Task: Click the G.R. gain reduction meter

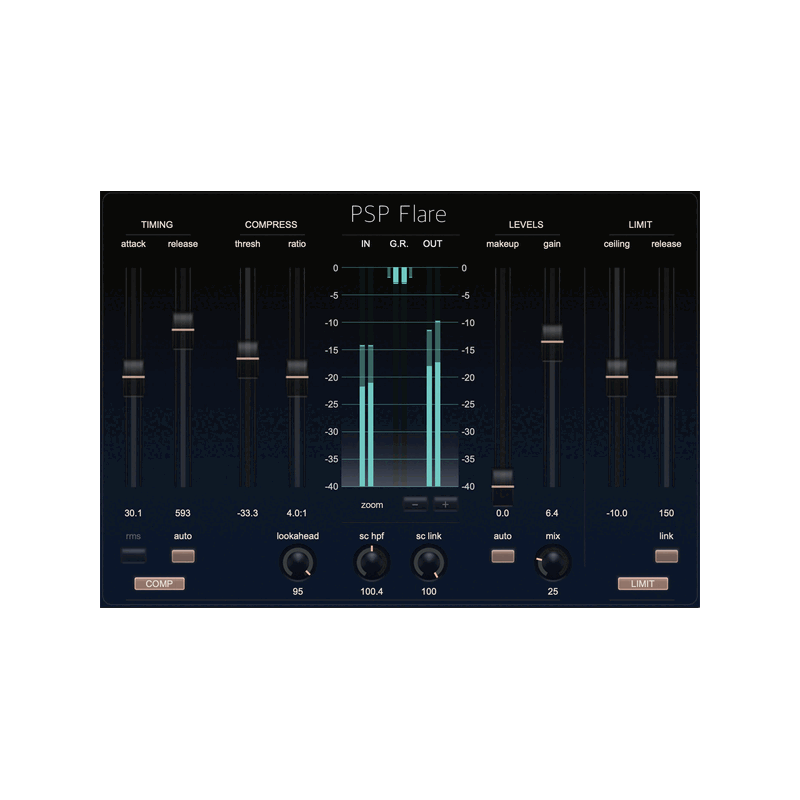Action: point(400,276)
